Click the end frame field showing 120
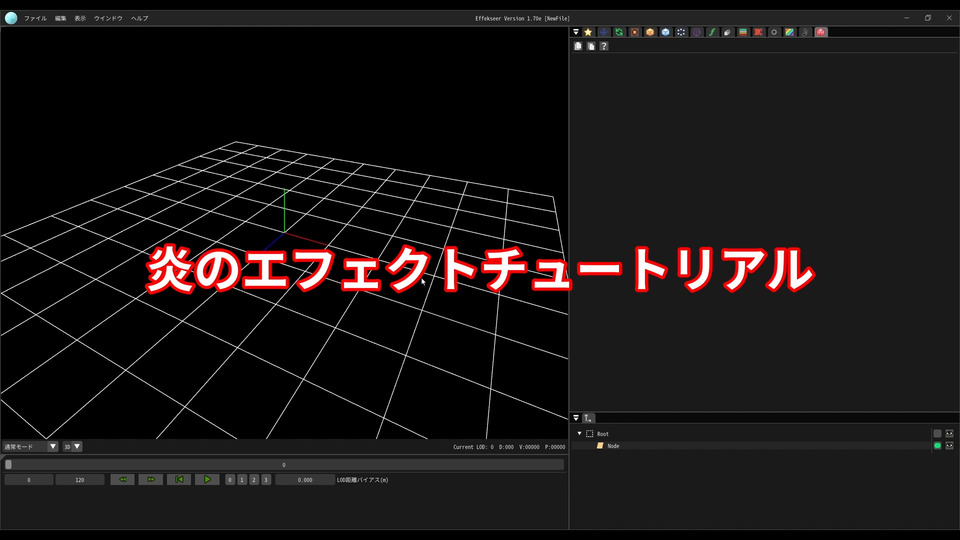The width and height of the screenshot is (960, 540). [80, 480]
